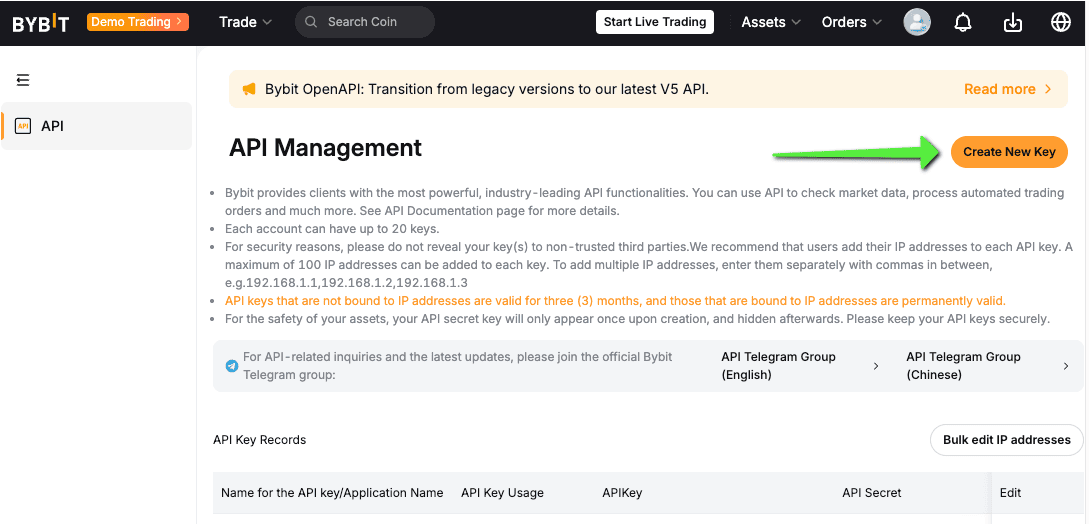Expand the Orders dropdown
This screenshot has width=1089, height=524.
point(851,22)
